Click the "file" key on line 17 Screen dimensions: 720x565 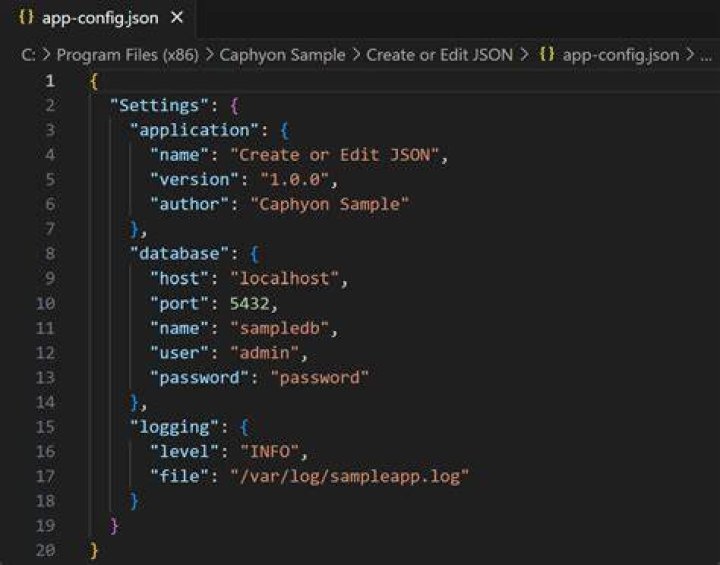180,476
